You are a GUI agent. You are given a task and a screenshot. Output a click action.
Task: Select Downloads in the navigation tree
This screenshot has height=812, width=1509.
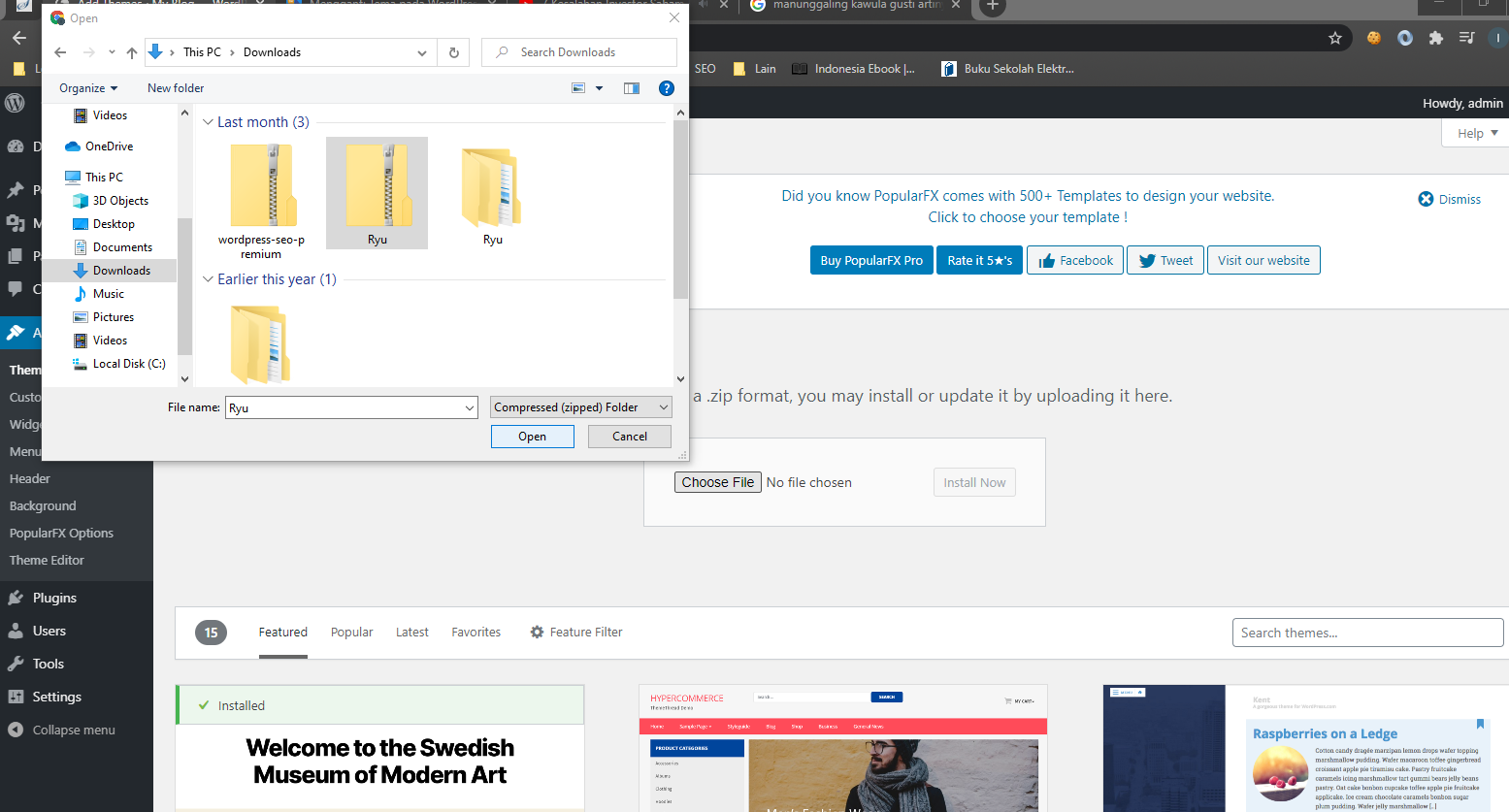[121, 271]
